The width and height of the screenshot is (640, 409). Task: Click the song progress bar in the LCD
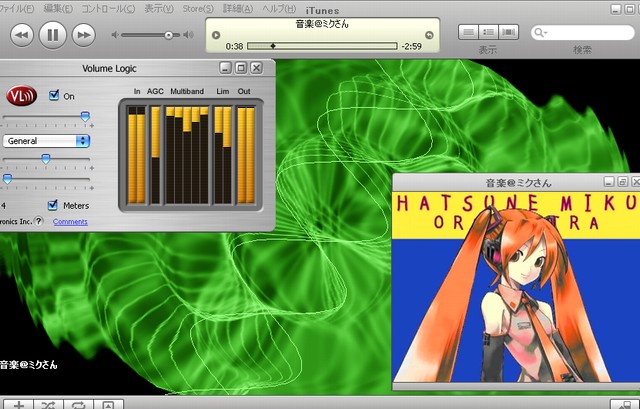pyautogui.click(x=322, y=46)
